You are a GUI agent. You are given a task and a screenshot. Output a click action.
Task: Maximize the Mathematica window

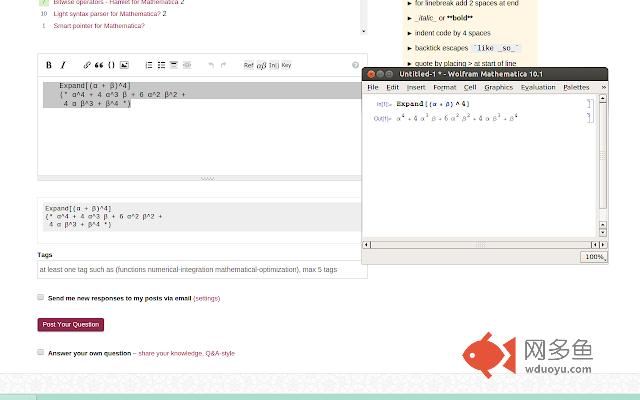point(389,74)
